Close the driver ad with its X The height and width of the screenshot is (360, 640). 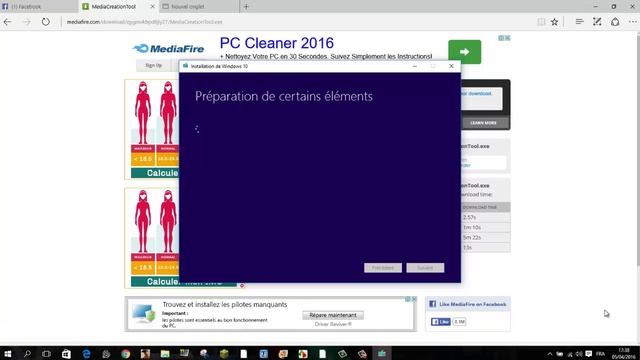coord(414,299)
